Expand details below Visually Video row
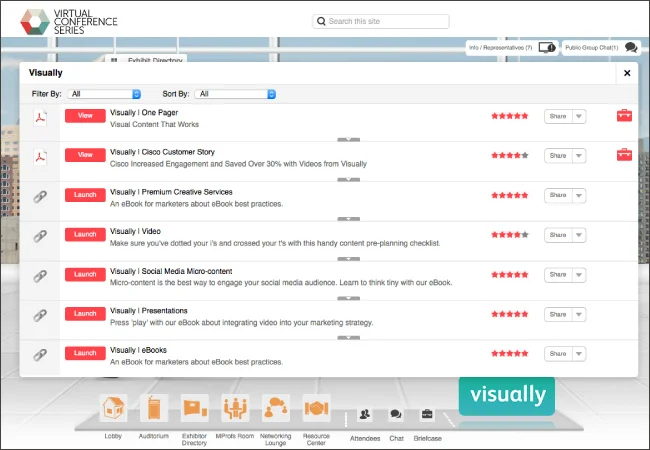The image size is (650, 450). 349,259
